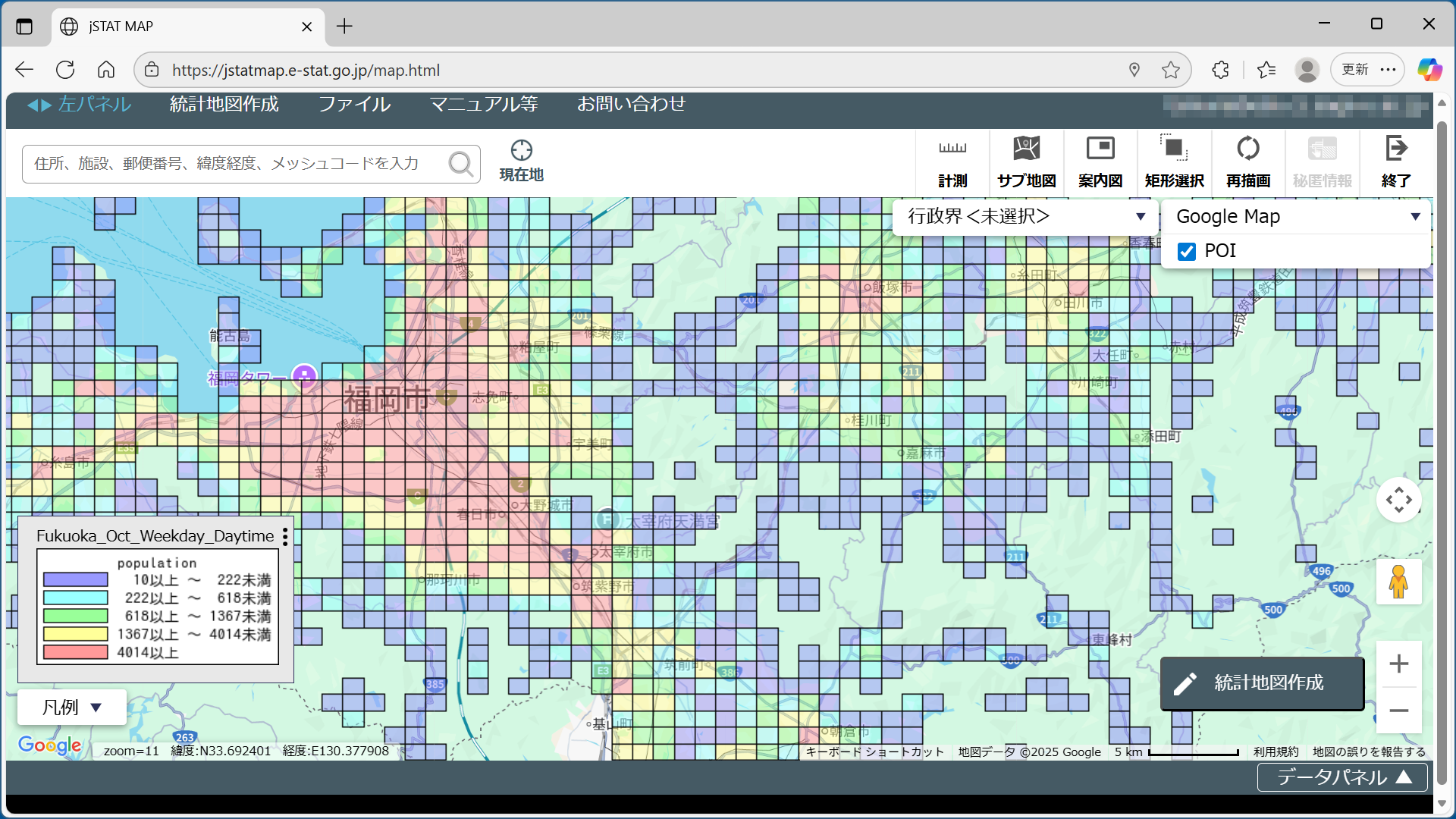Viewport: 1456px width, 819px height.
Task: Expand the データパネル data panel
Action: pyautogui.click(x=1342, y=777)
